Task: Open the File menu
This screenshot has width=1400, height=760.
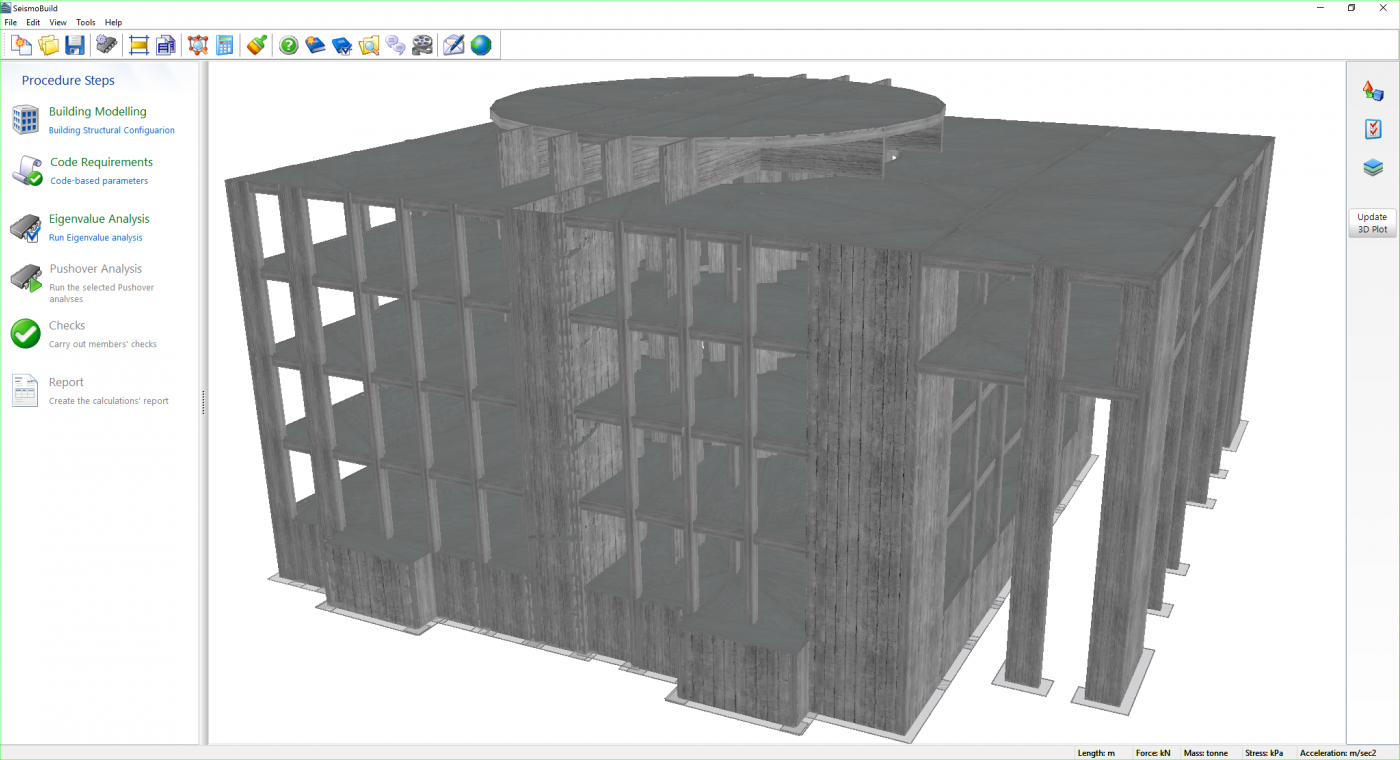Action: click(11, 22)
